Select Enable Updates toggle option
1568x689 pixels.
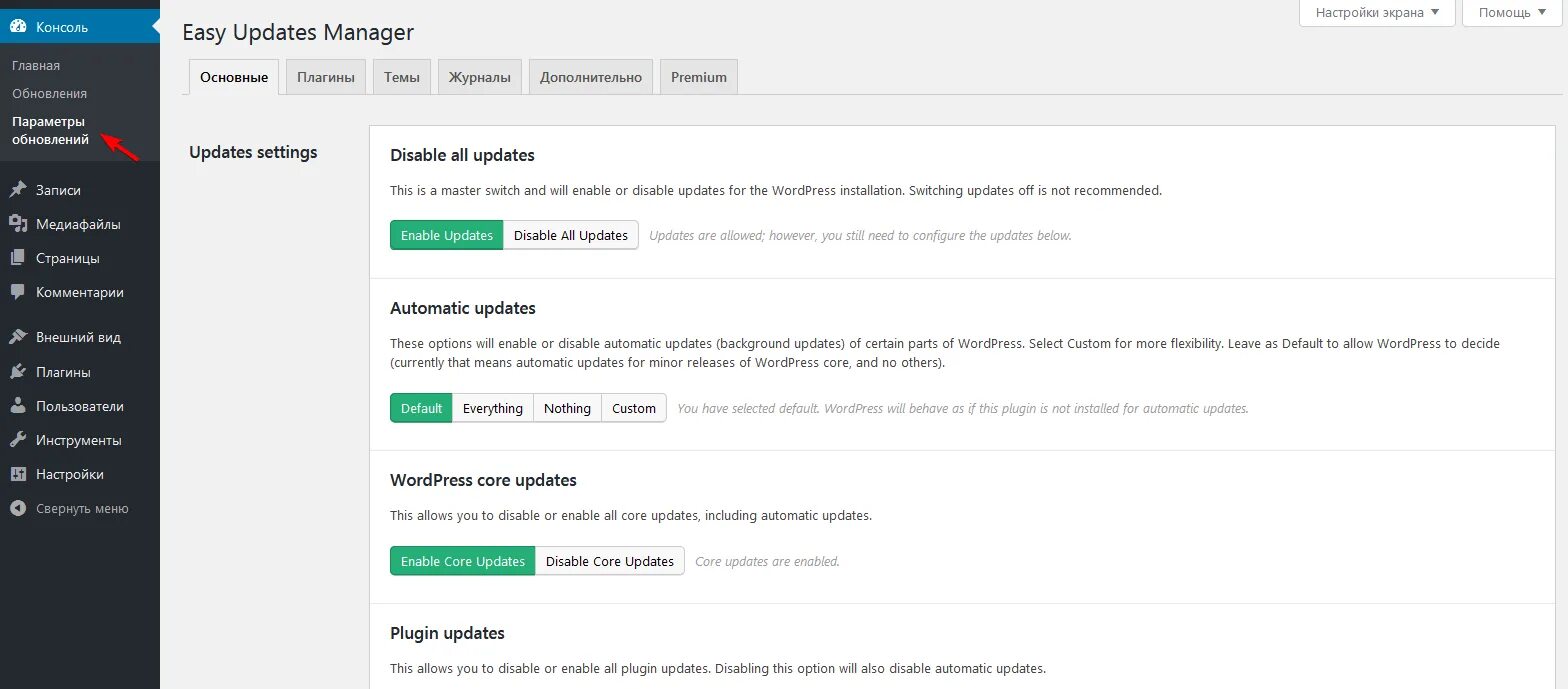(447, 235)
